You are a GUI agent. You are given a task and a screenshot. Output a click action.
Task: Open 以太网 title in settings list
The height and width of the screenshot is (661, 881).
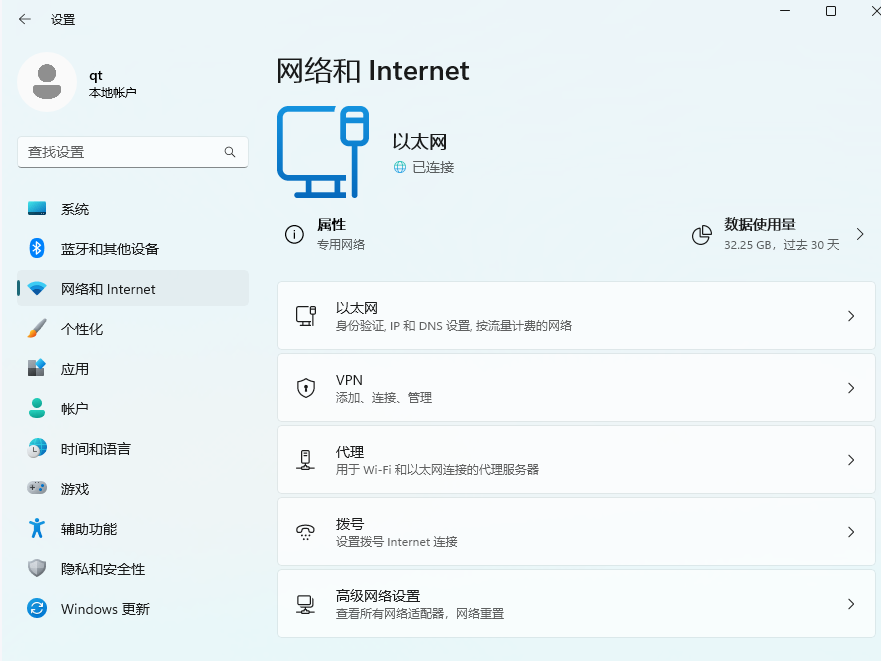pos(357,307)
